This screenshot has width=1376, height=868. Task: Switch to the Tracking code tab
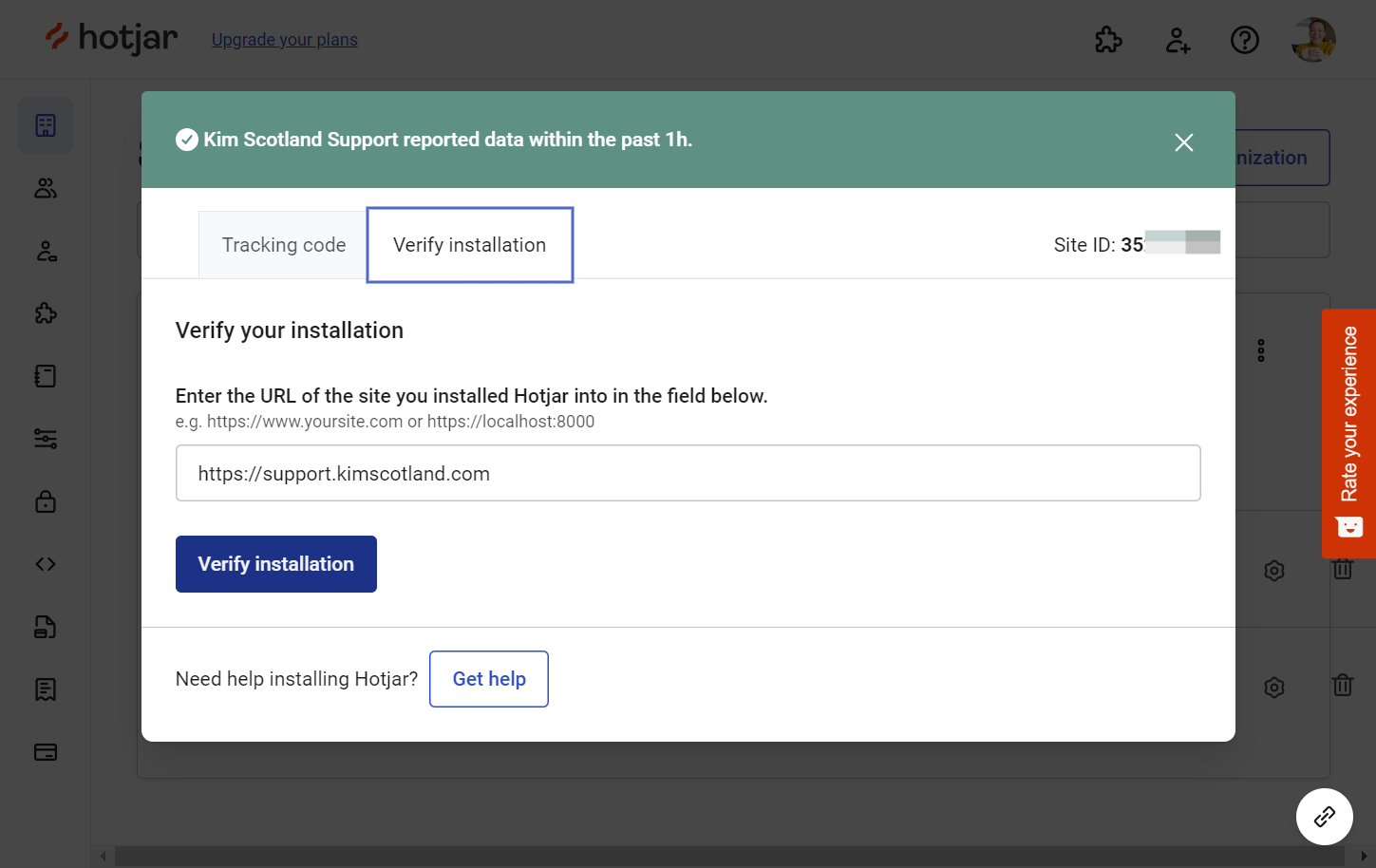(x=283, y=245)
